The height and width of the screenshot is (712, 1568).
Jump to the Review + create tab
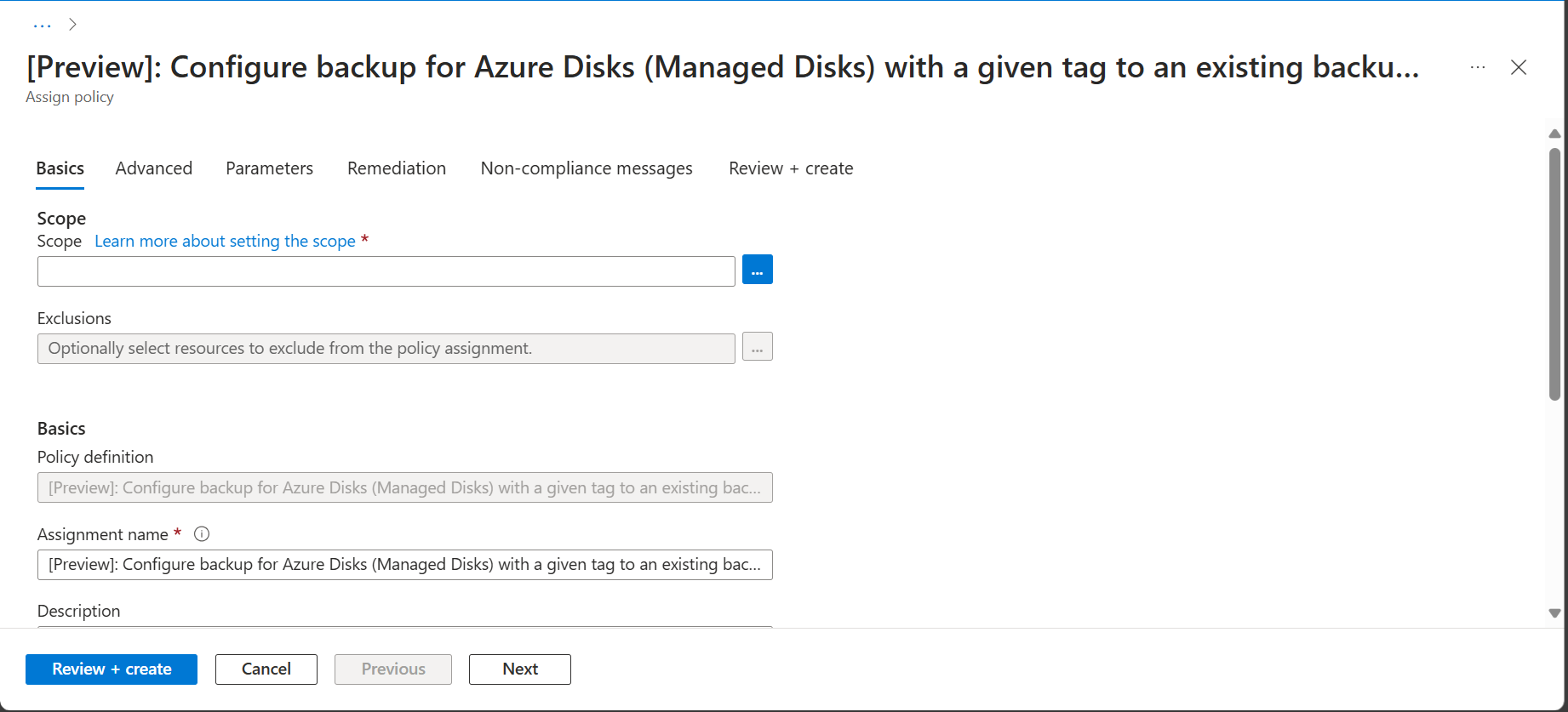point(791,168)
